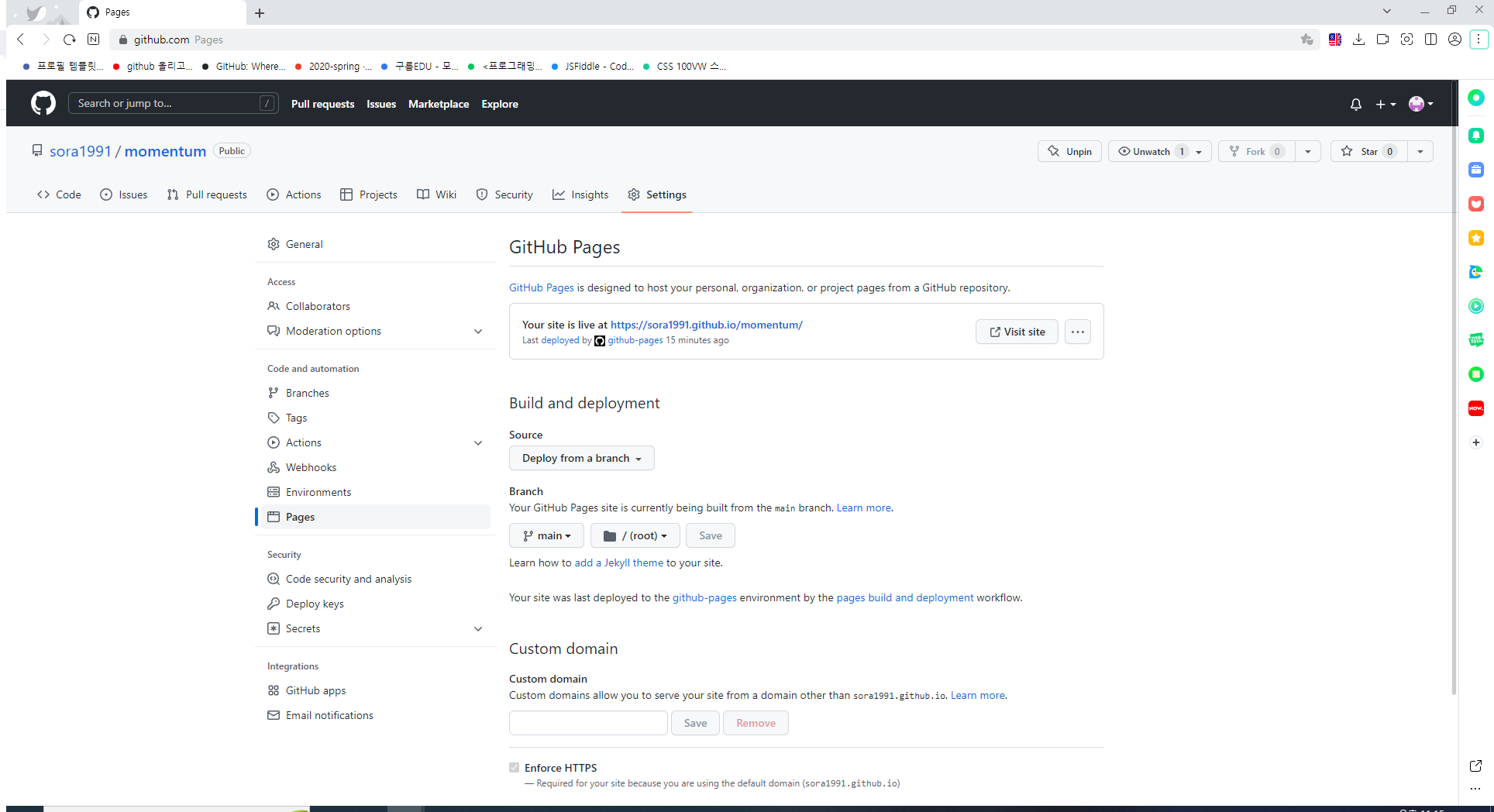Open the site options ellipsis menu
1494x812 pixels.
click(1078, 332)
